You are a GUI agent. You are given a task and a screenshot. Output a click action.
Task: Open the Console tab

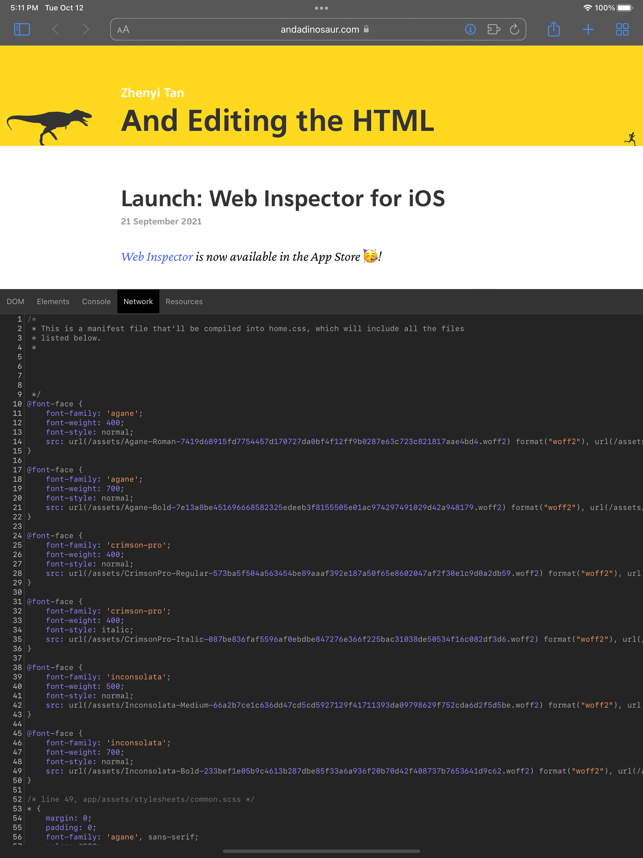(x=96, y=302)
